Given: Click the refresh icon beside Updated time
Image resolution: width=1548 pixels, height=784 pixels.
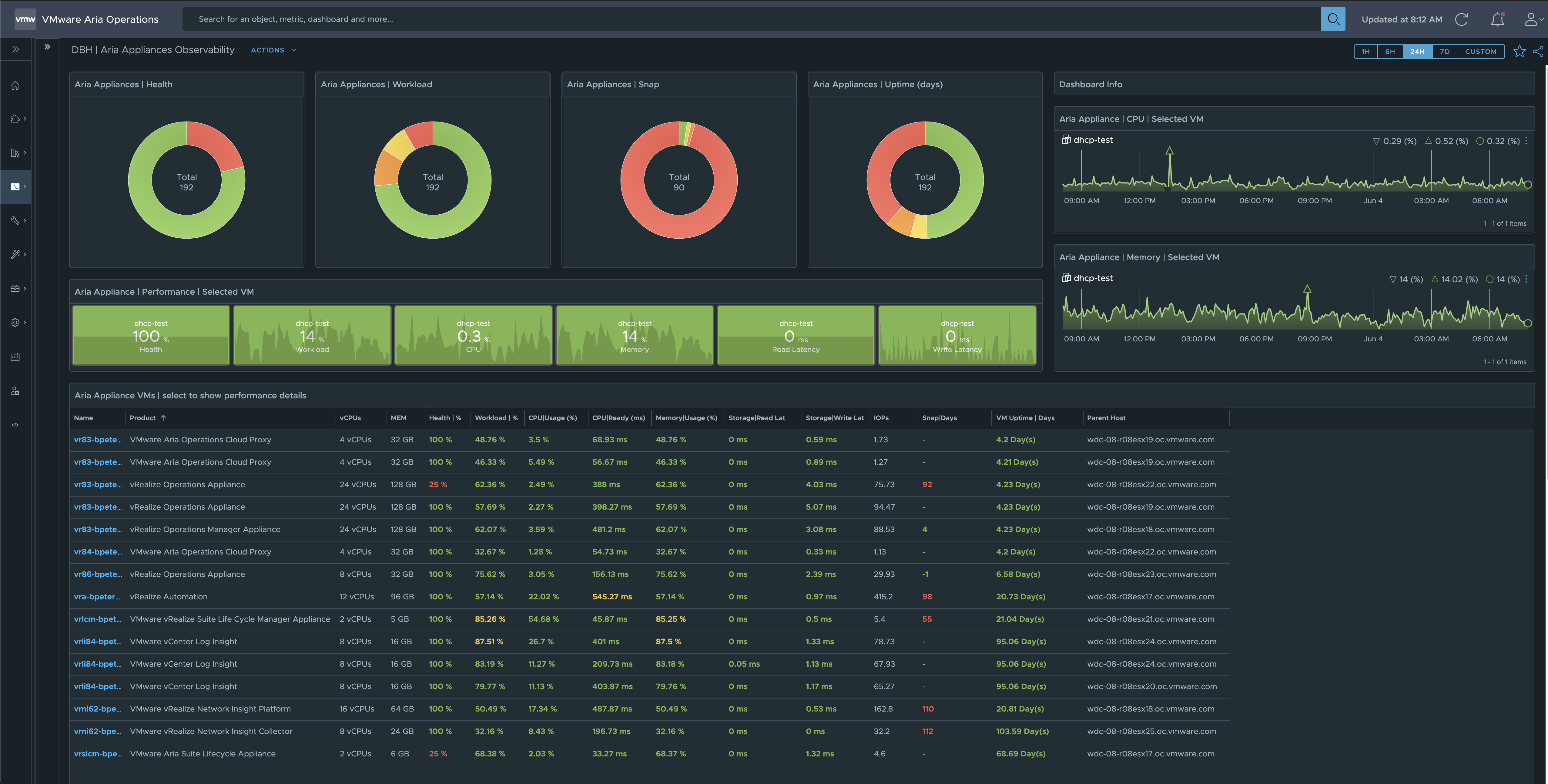Looking at the screenshot, I should point(1462,19).
